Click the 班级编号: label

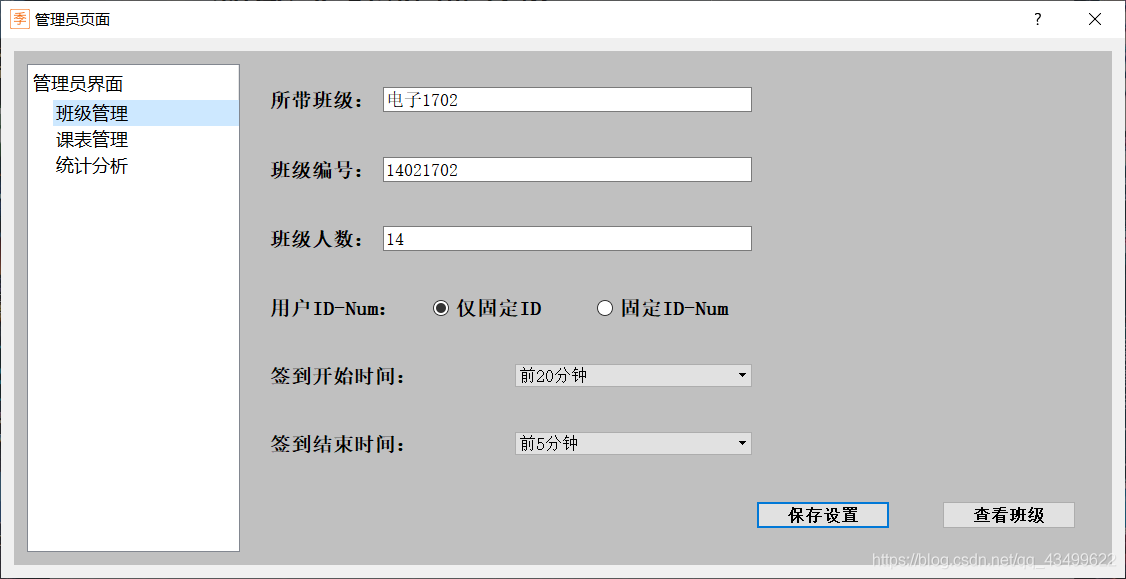tap(317, 170)
